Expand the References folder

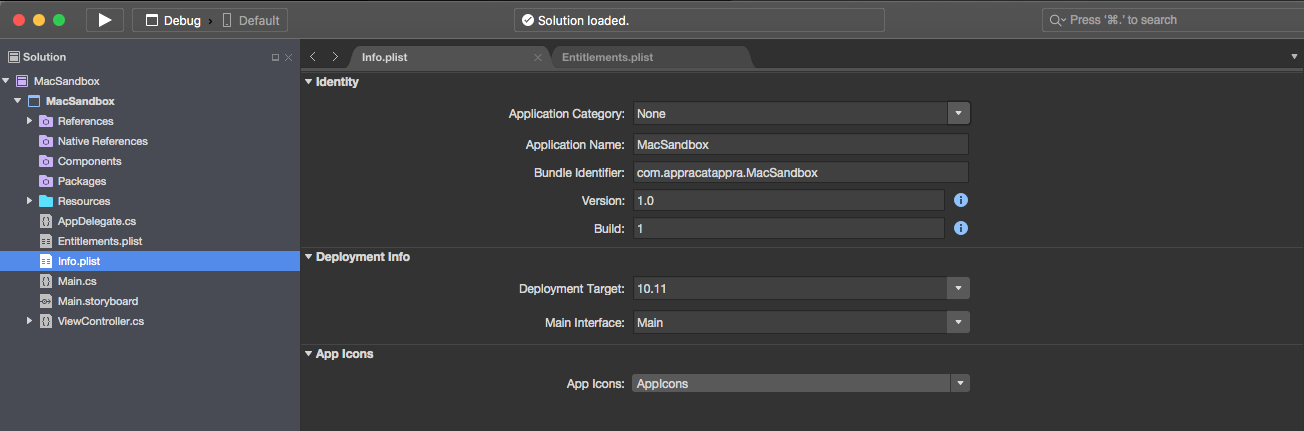(30, 121)
